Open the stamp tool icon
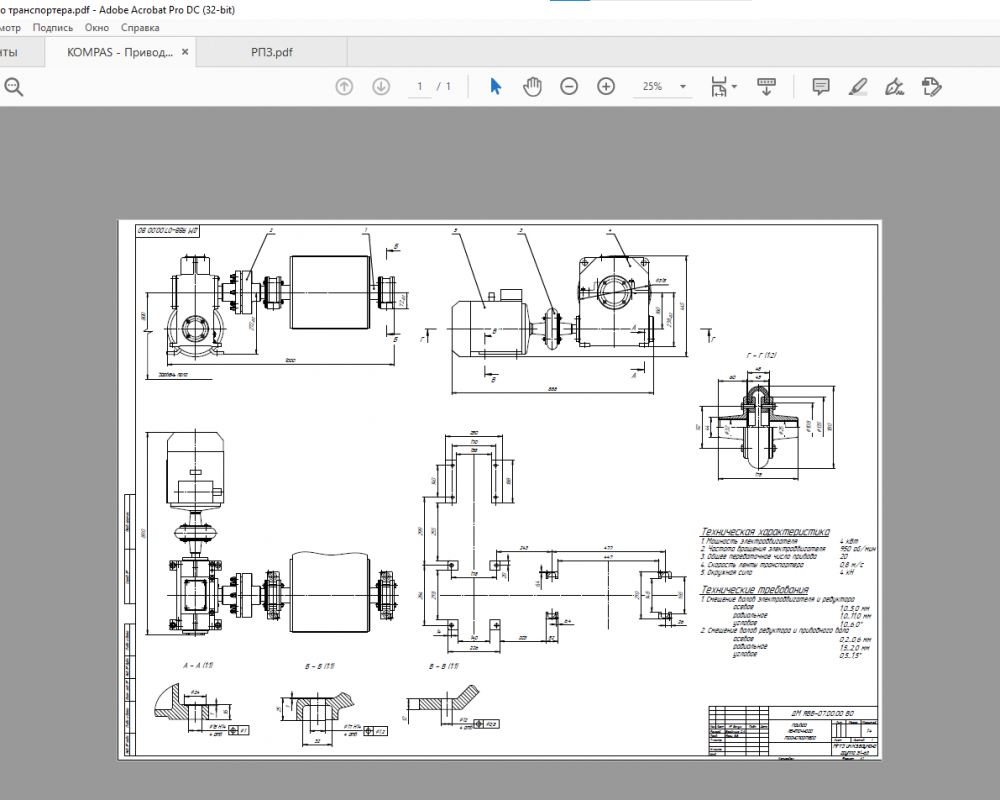The height and width of the screenshot is (800, 1000). point(932,87)
